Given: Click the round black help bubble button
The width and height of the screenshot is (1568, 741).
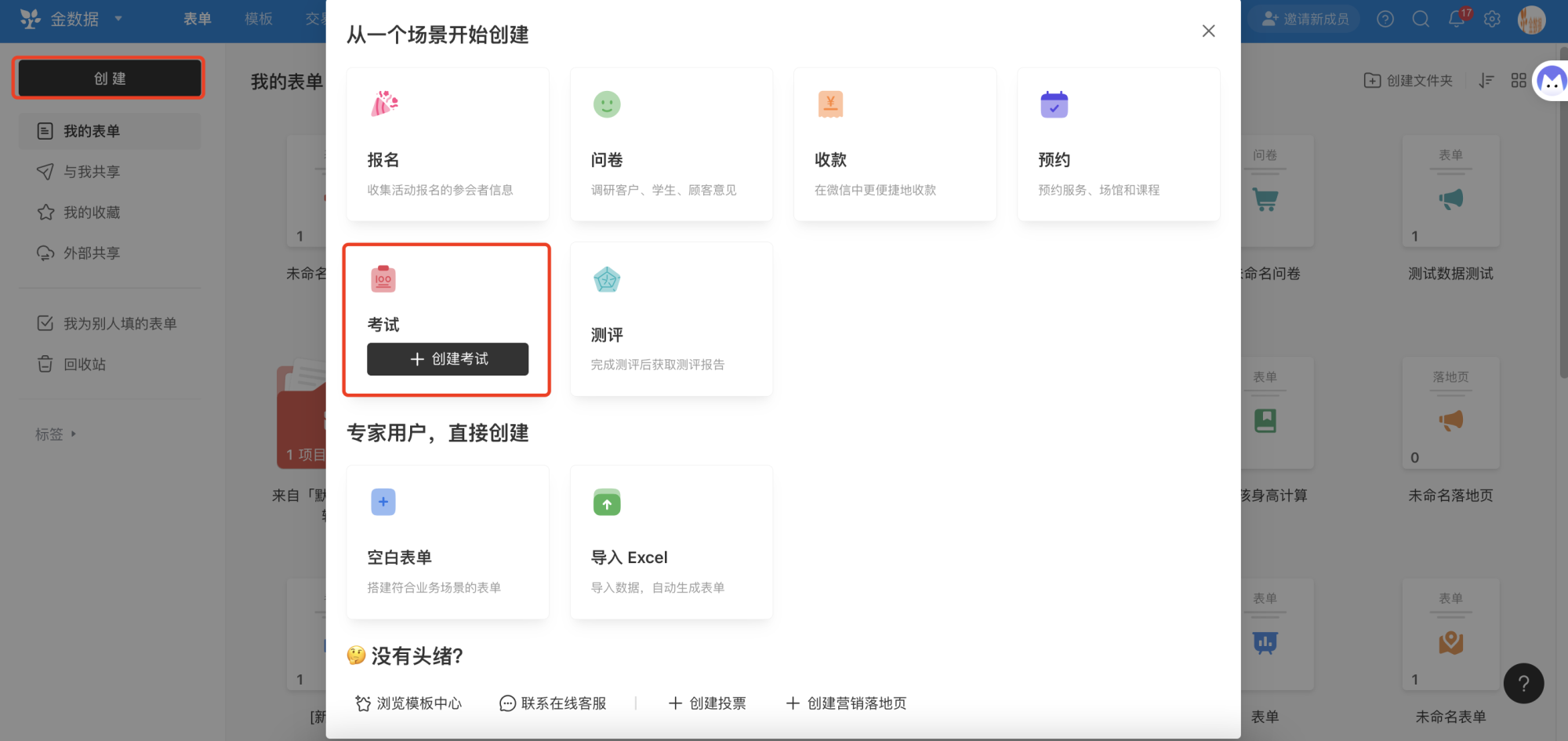Looking at the screenshot, I should click(1523, 683).
